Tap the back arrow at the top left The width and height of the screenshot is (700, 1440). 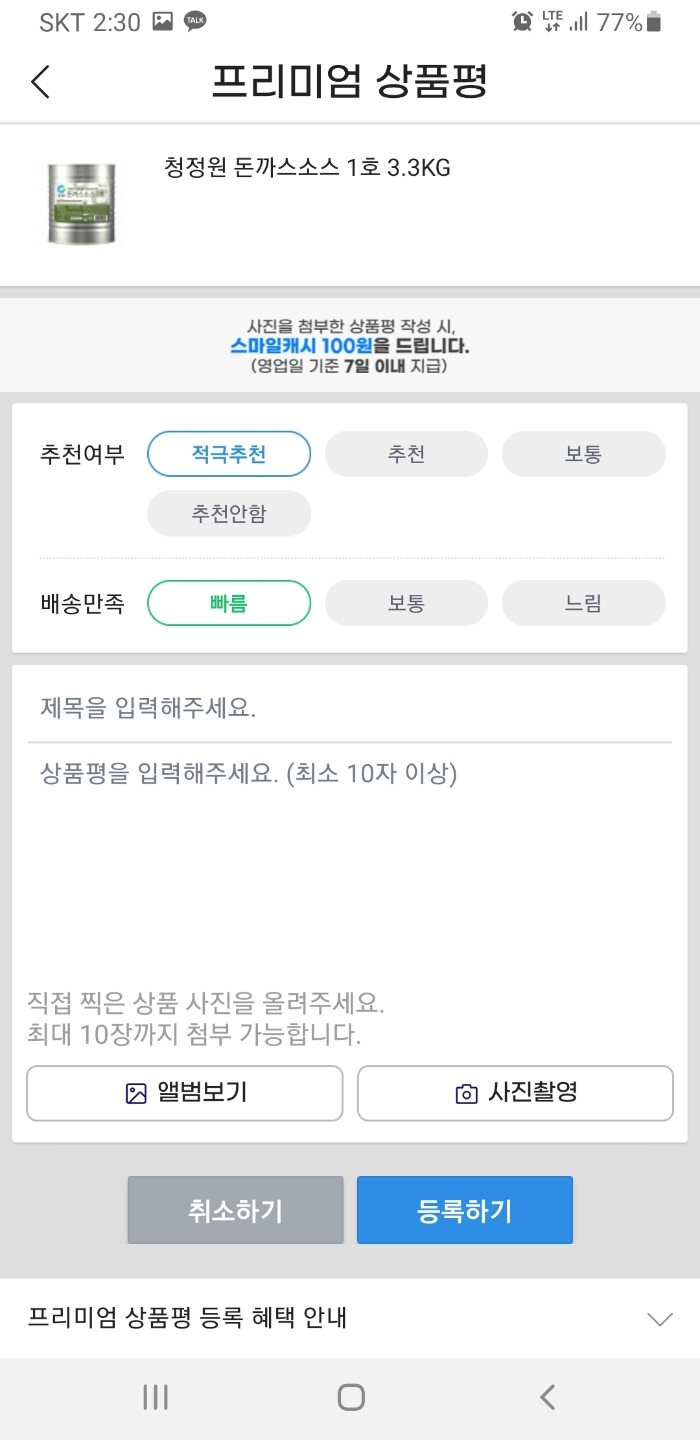click(38, 82)
